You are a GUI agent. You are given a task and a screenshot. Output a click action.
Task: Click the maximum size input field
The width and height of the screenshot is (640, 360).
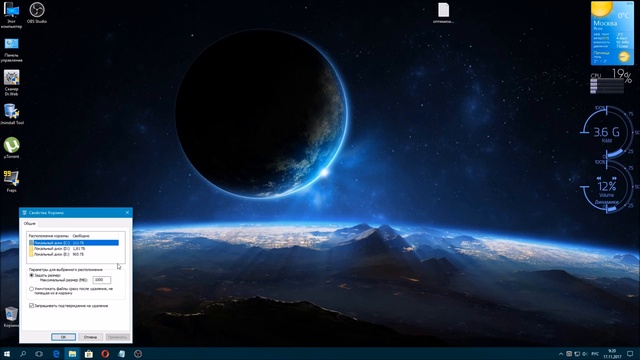coord(102,280)
